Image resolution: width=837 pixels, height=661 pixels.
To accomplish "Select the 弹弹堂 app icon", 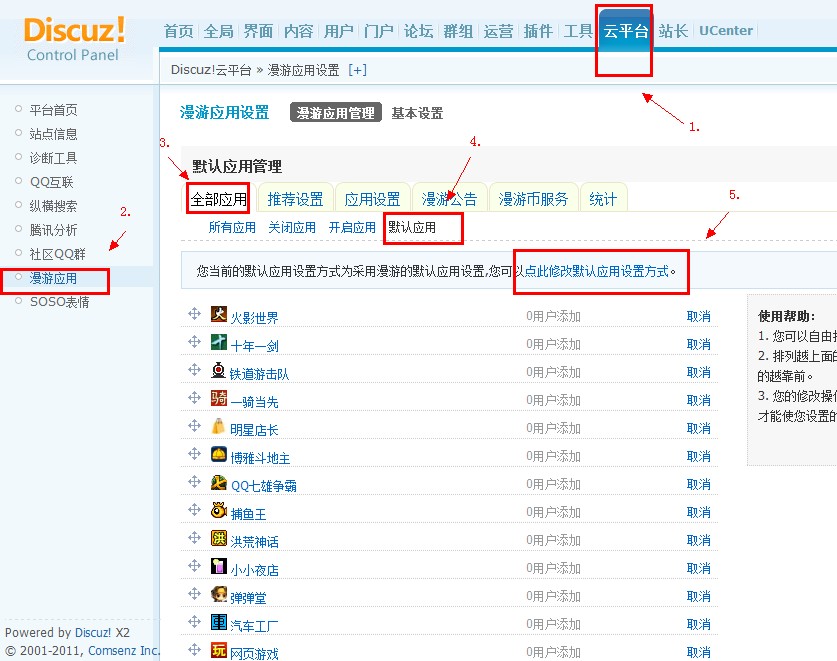I will point(218,594).
